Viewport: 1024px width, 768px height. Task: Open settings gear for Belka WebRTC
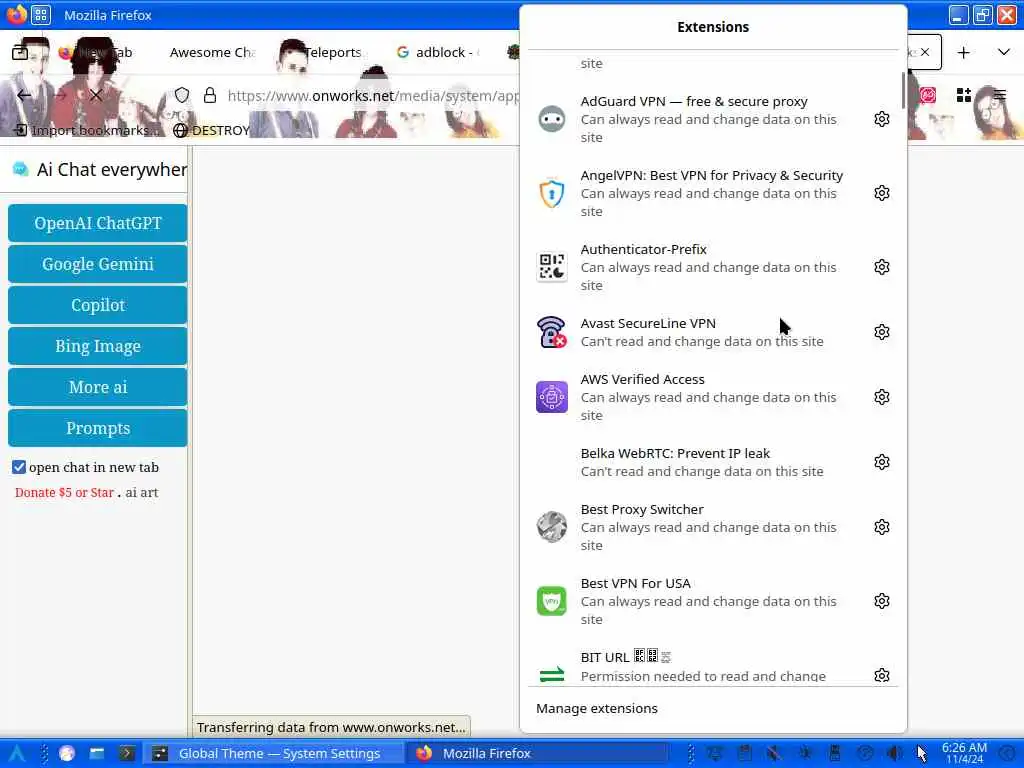pos(882,462)
